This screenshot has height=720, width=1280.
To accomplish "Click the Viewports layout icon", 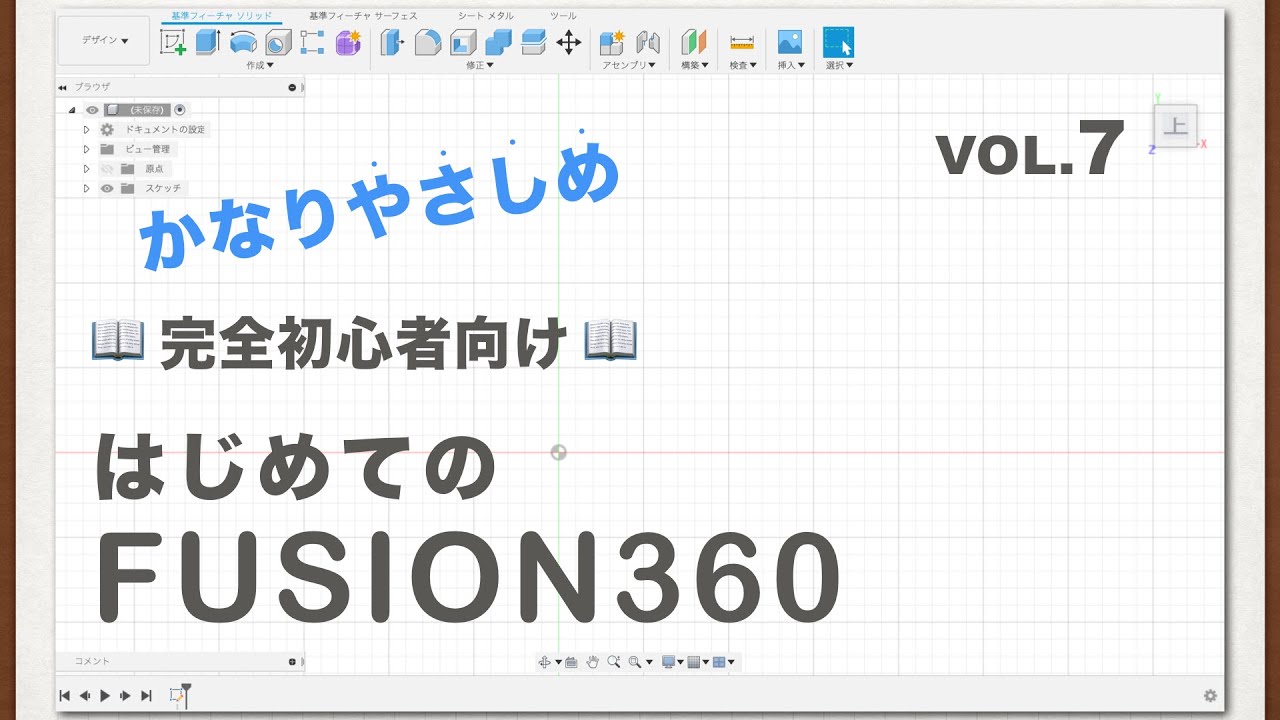I will click(719, 662).
